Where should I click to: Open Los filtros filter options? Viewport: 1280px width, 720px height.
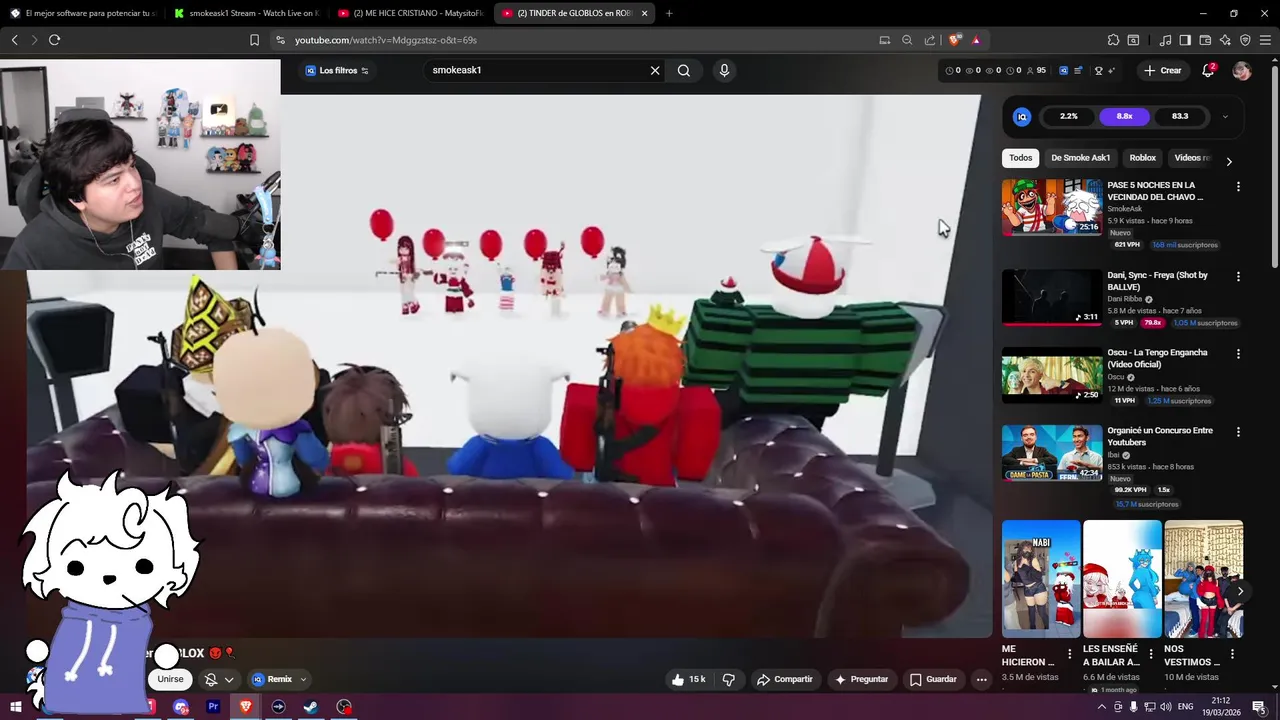pos(337,71)
